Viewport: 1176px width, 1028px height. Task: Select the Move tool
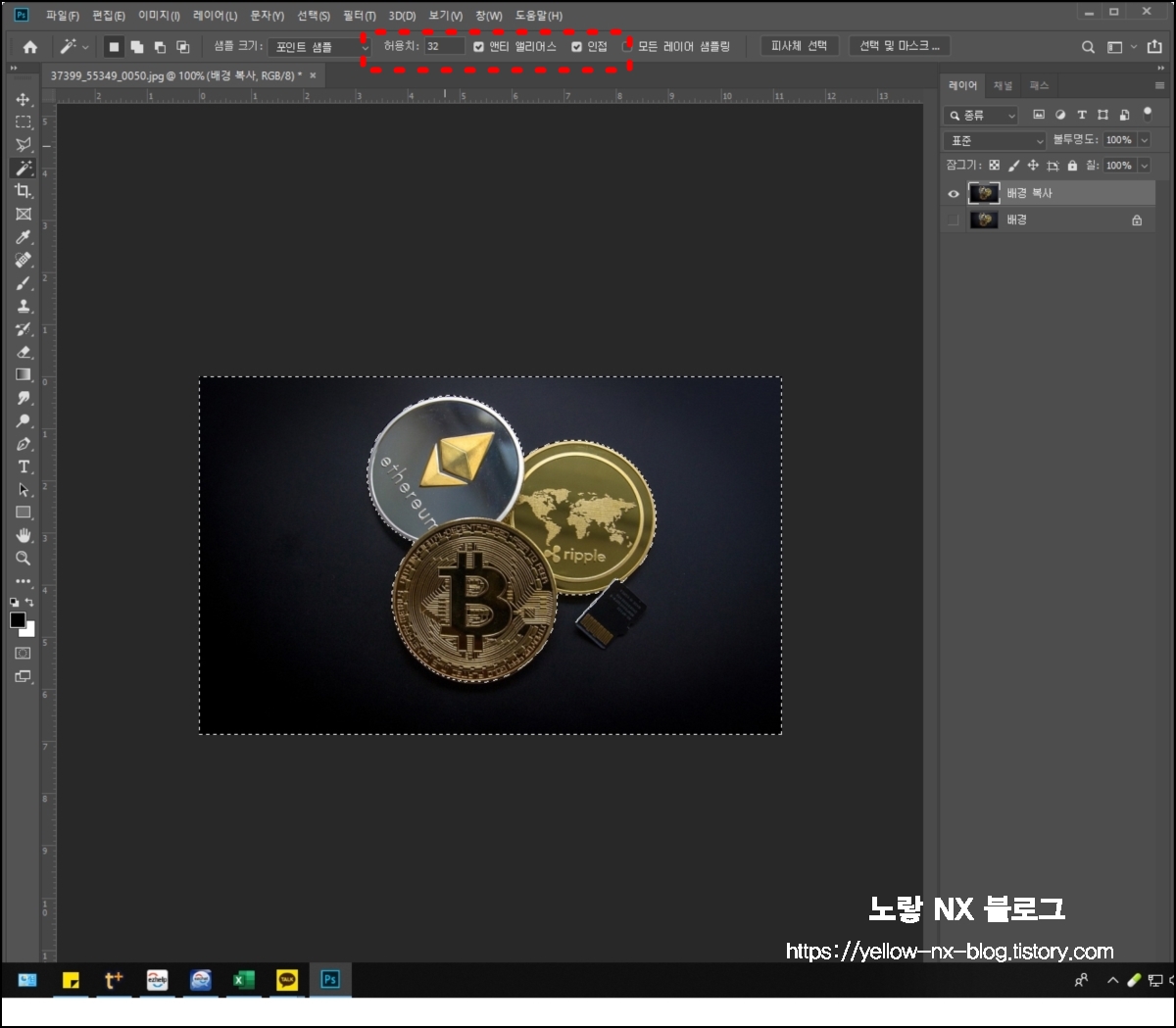[x=24, y=100]
